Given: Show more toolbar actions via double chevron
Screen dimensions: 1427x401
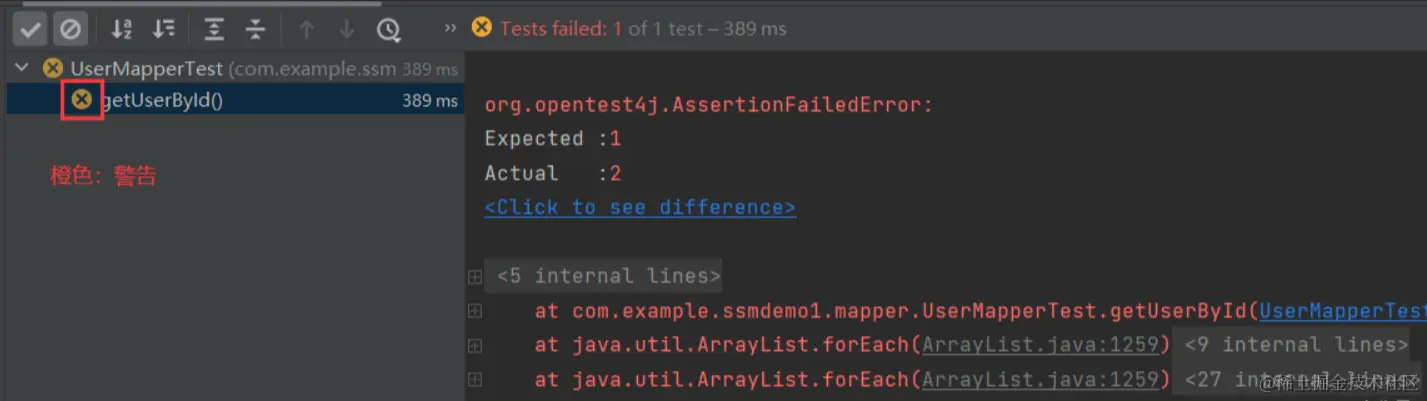Looking at the screenshot, I should [x=450, y=28].
